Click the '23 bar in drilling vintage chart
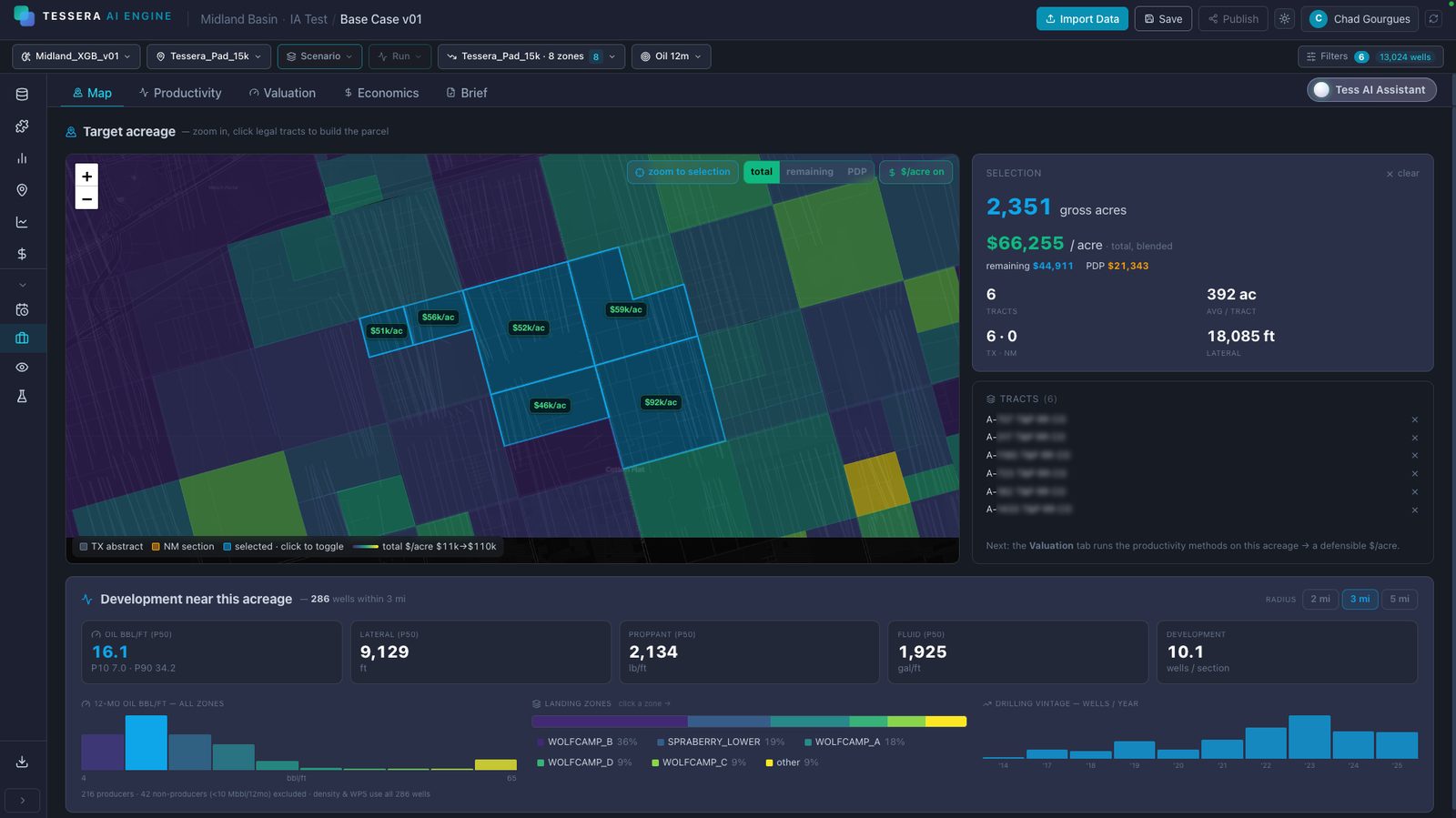Viewport: 1456px width, 818px height. (x=1309, y=737)
